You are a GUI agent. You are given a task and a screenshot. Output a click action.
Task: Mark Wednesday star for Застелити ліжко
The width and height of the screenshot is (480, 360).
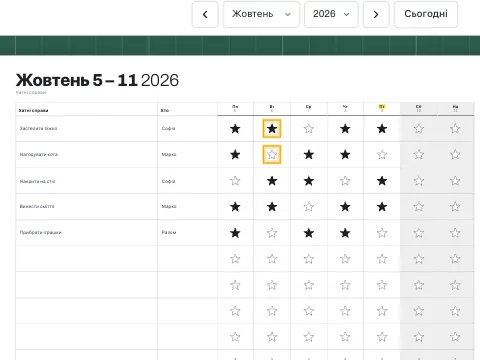click(x=309, y=129)
